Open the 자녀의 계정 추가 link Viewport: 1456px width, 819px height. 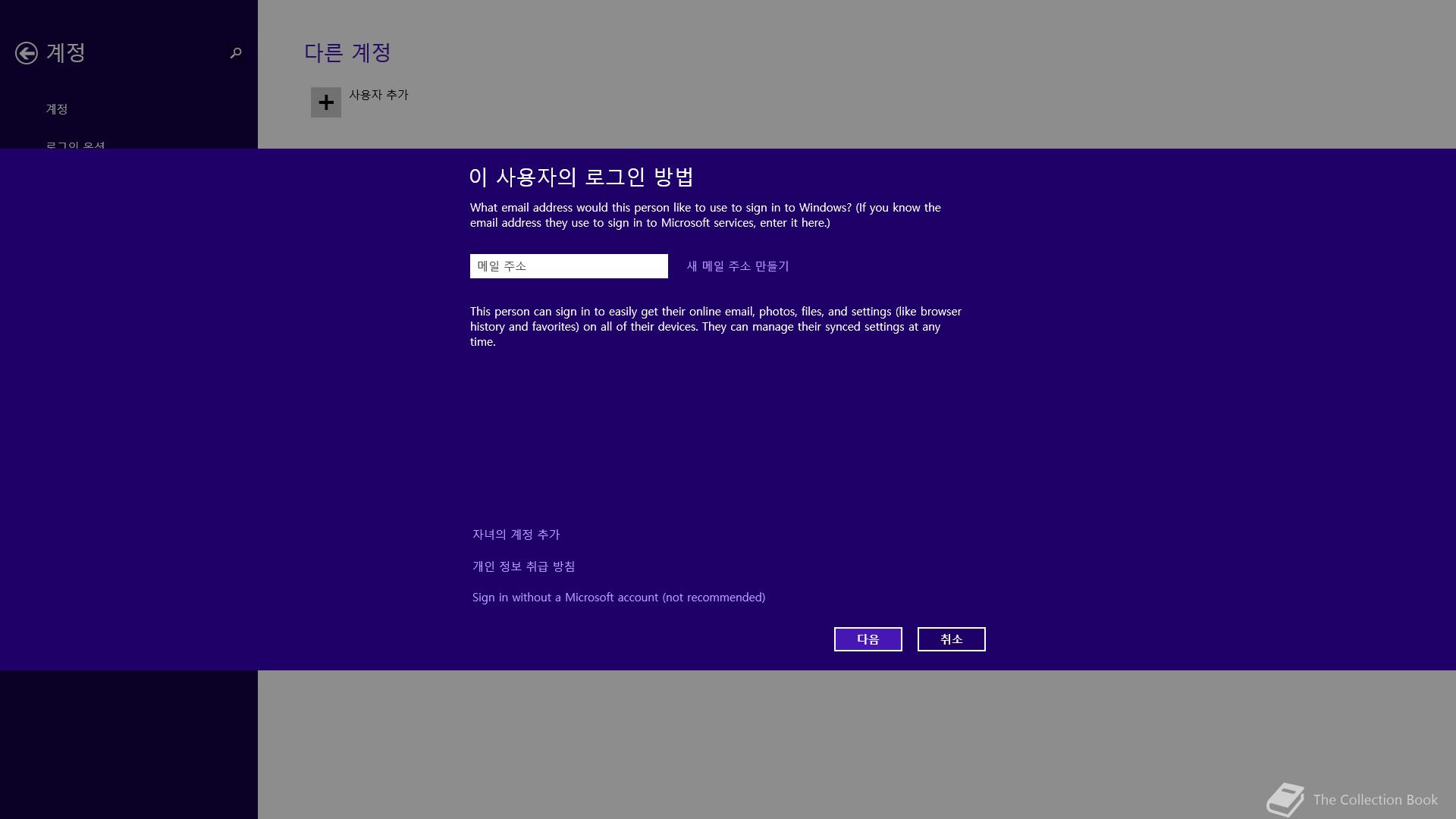coord(516,535)
